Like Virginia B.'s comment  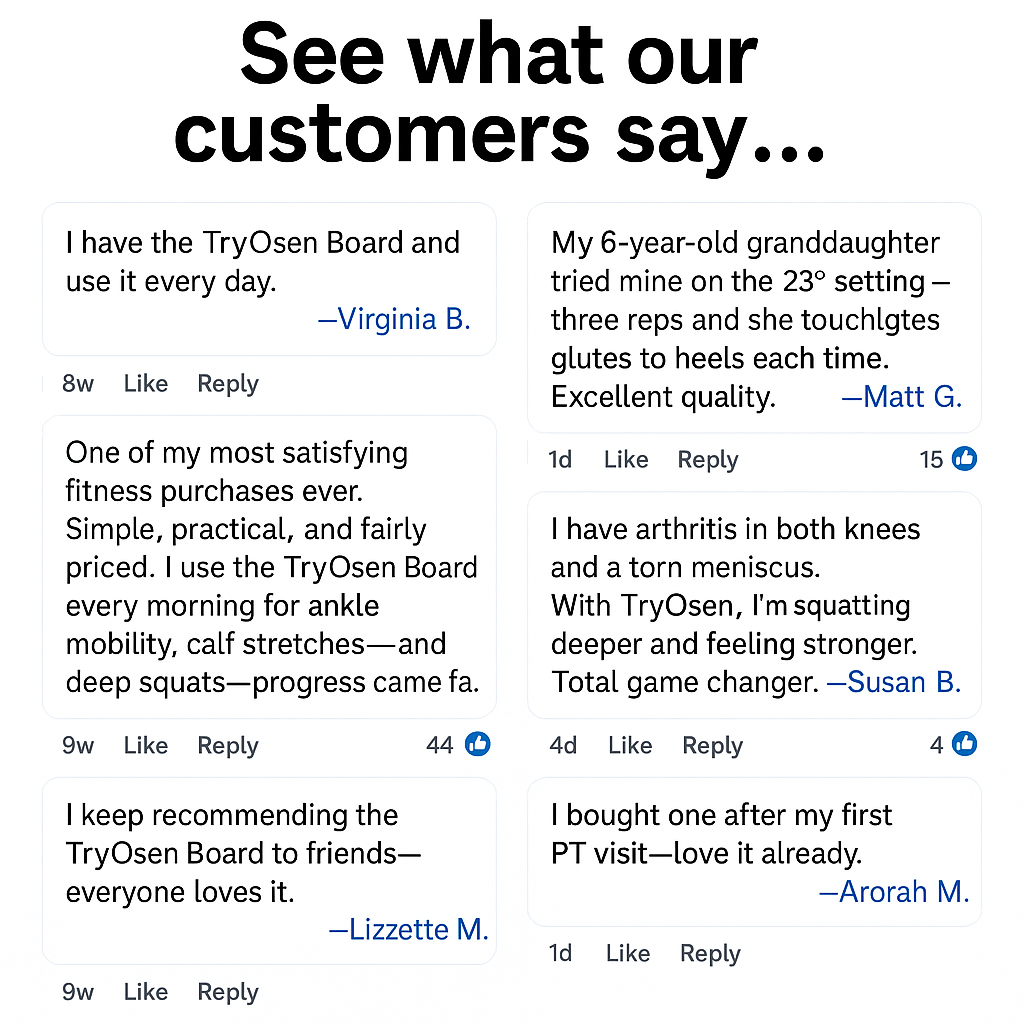click(146, 384)
